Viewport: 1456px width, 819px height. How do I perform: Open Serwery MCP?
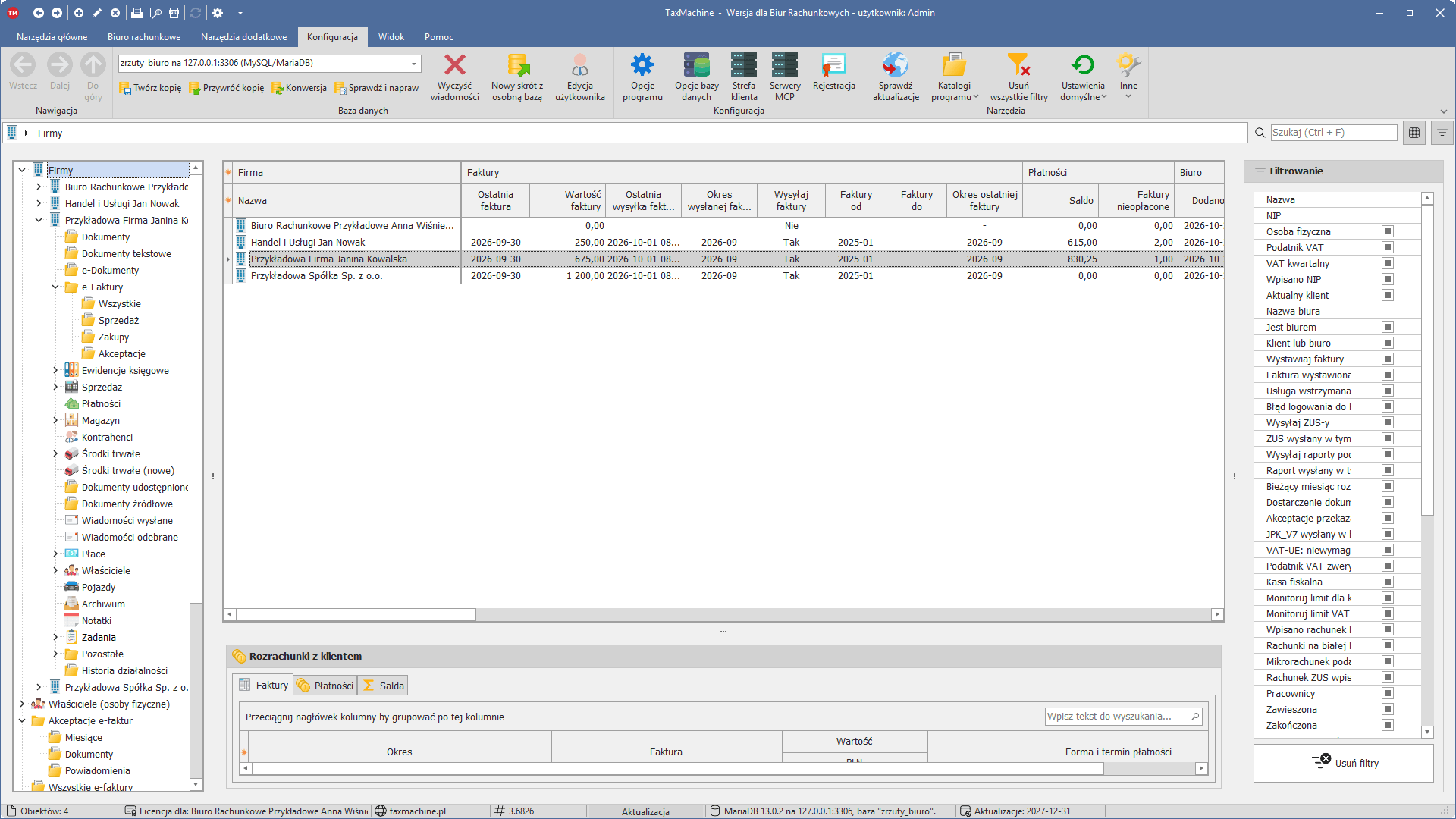coord(785,77)
